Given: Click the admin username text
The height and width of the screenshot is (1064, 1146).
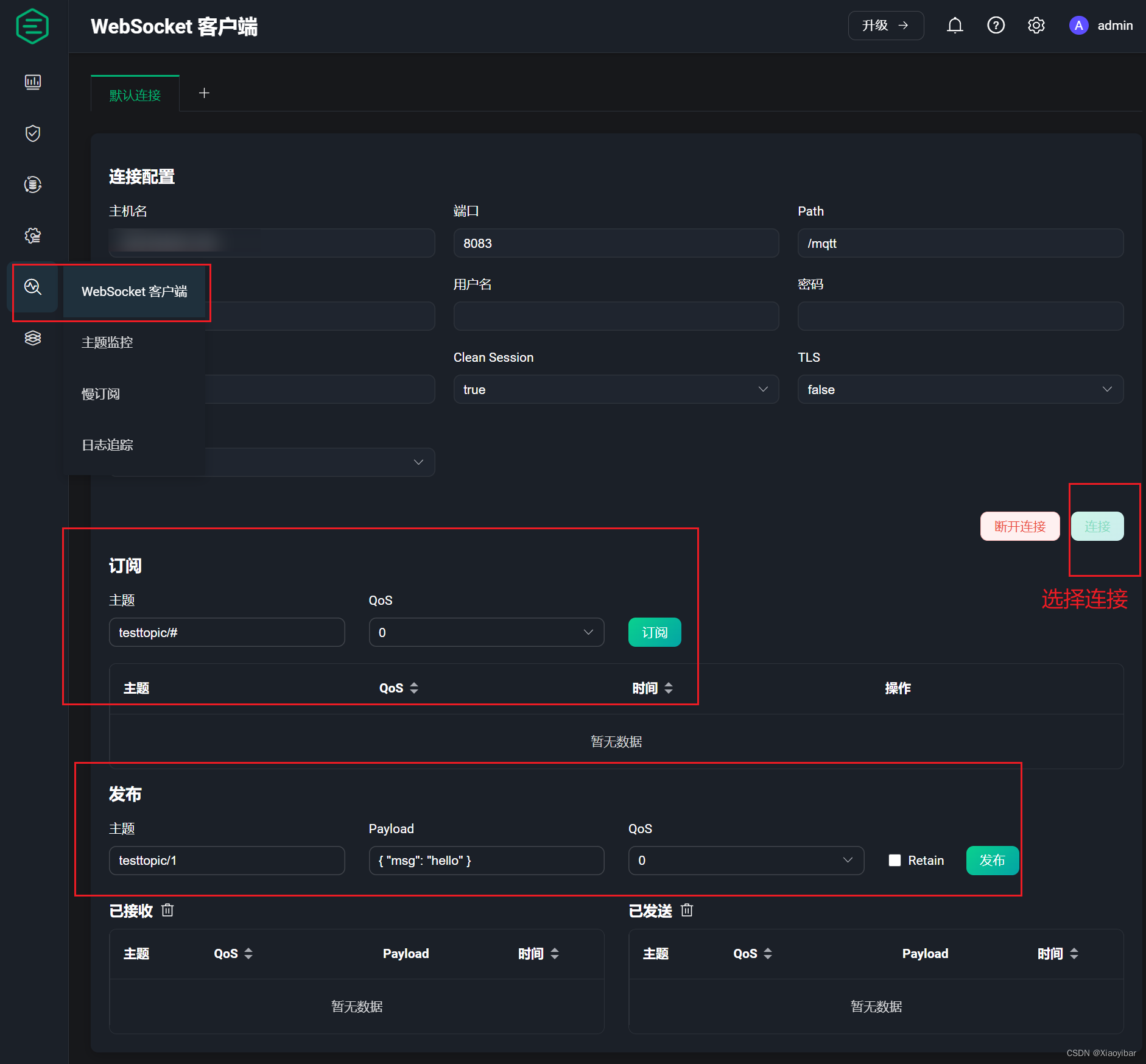Looking at the screenshot, I should click(x=1115, y=26).
